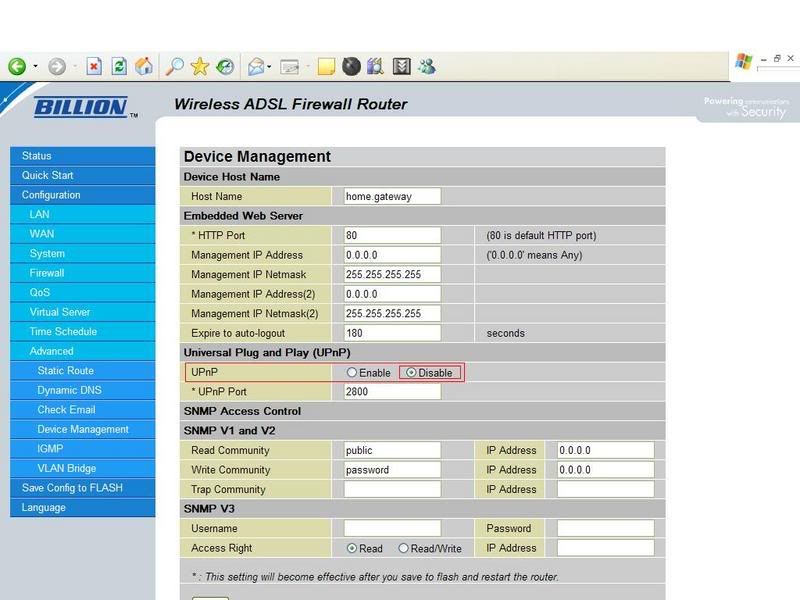The height and width of the screenshot is (600, 800).
Task: Click the Messenger people icon in toolbar
Action: click(427, 66)
